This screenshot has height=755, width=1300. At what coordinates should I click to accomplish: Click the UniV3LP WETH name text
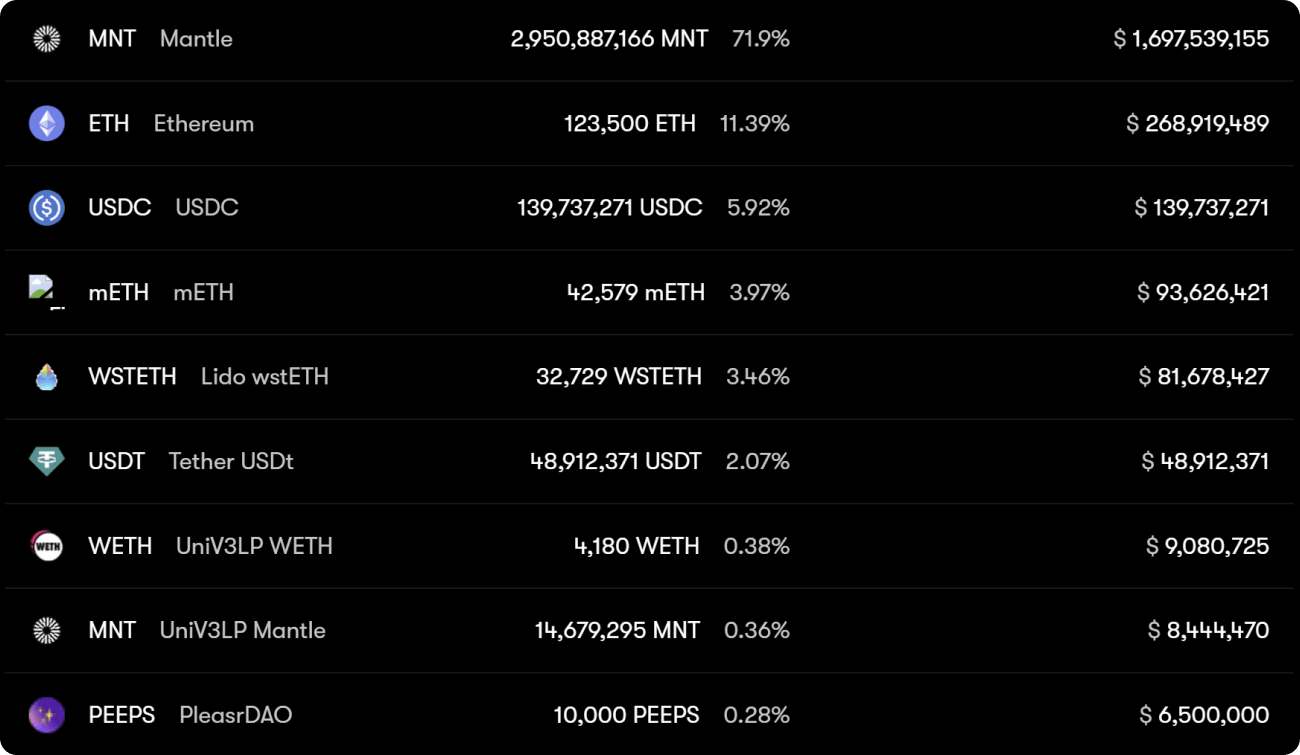[254, 546]
